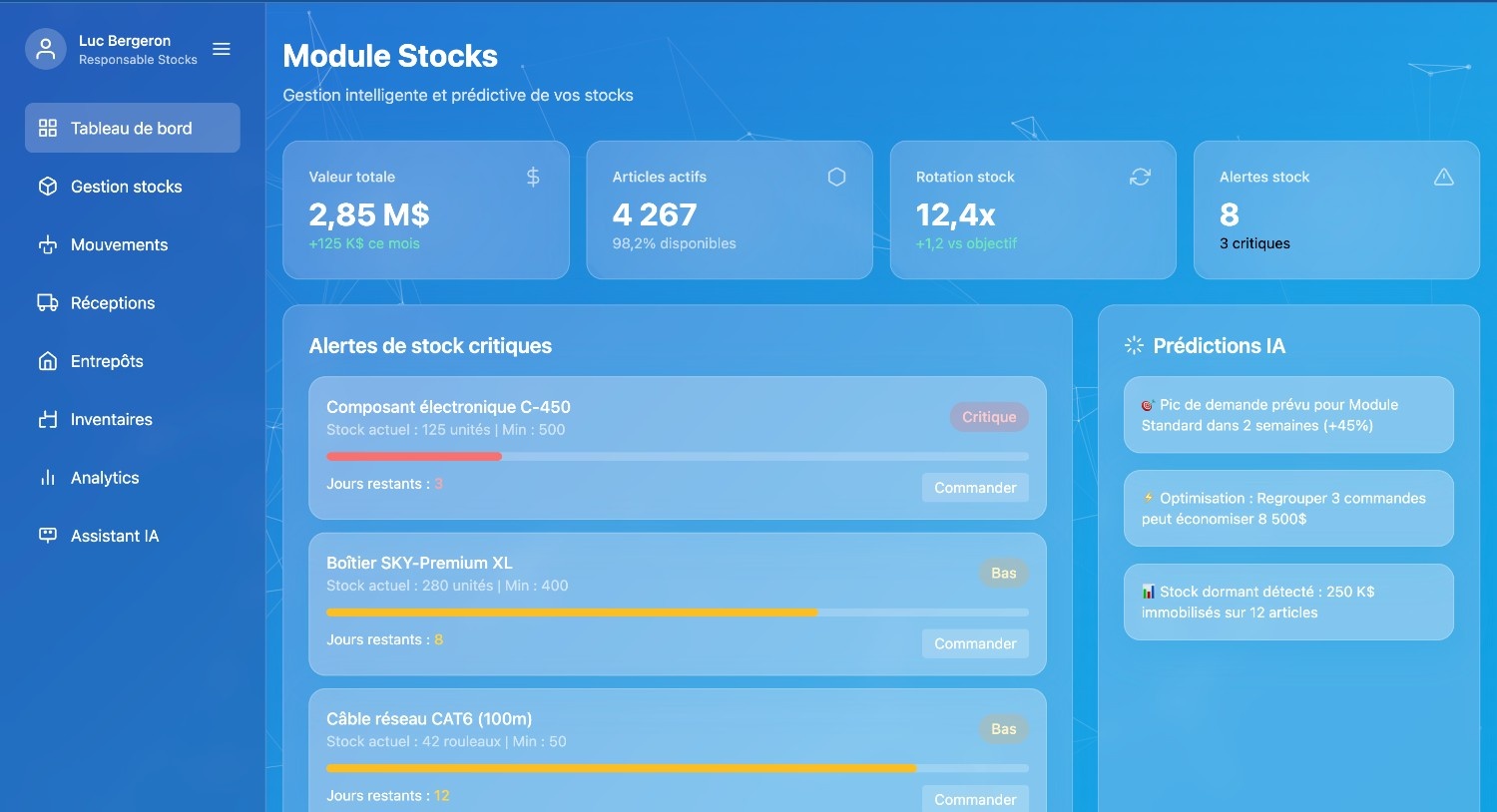Select the Optimisation regroupement commandes prediction

[x=1287, y=508]
